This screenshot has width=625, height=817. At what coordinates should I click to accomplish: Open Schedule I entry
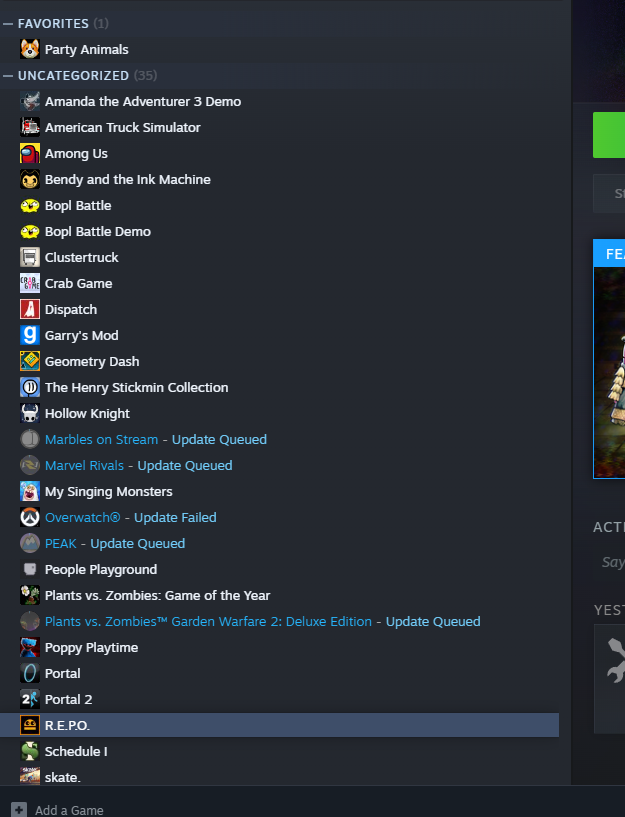[76, 751]
